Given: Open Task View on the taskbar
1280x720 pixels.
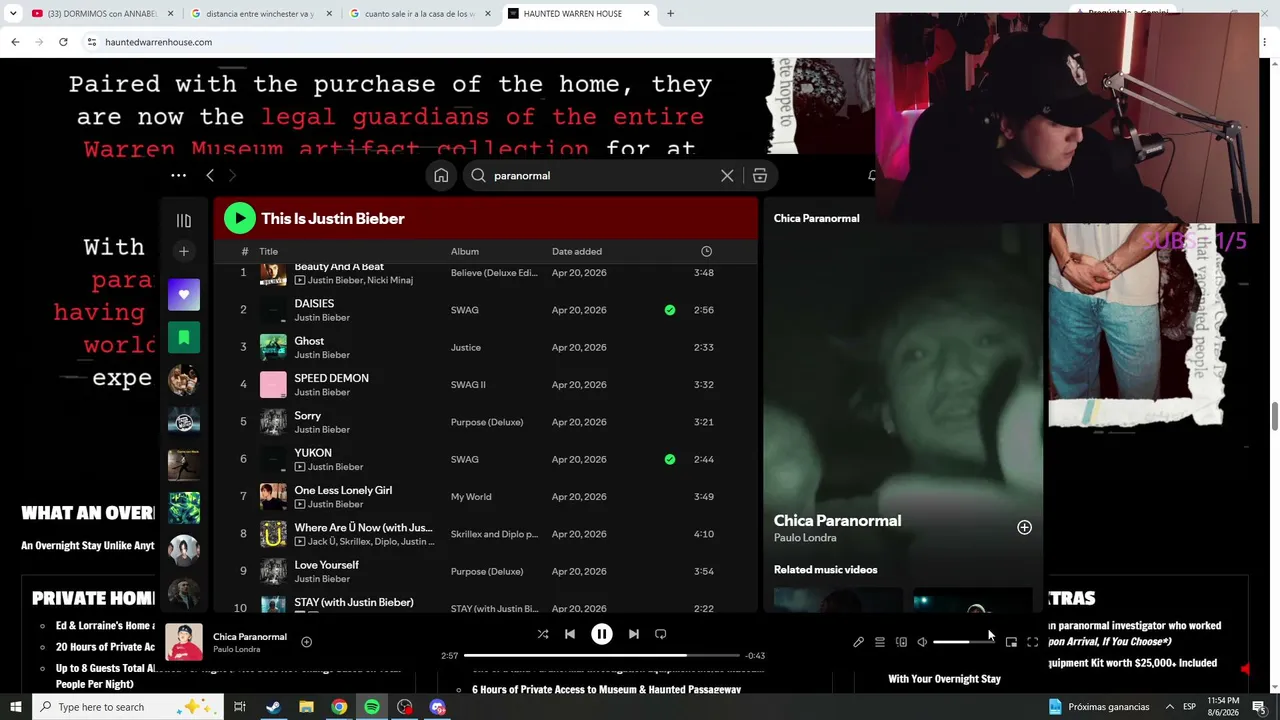Looking at the screenshot, I should point(240,707).
